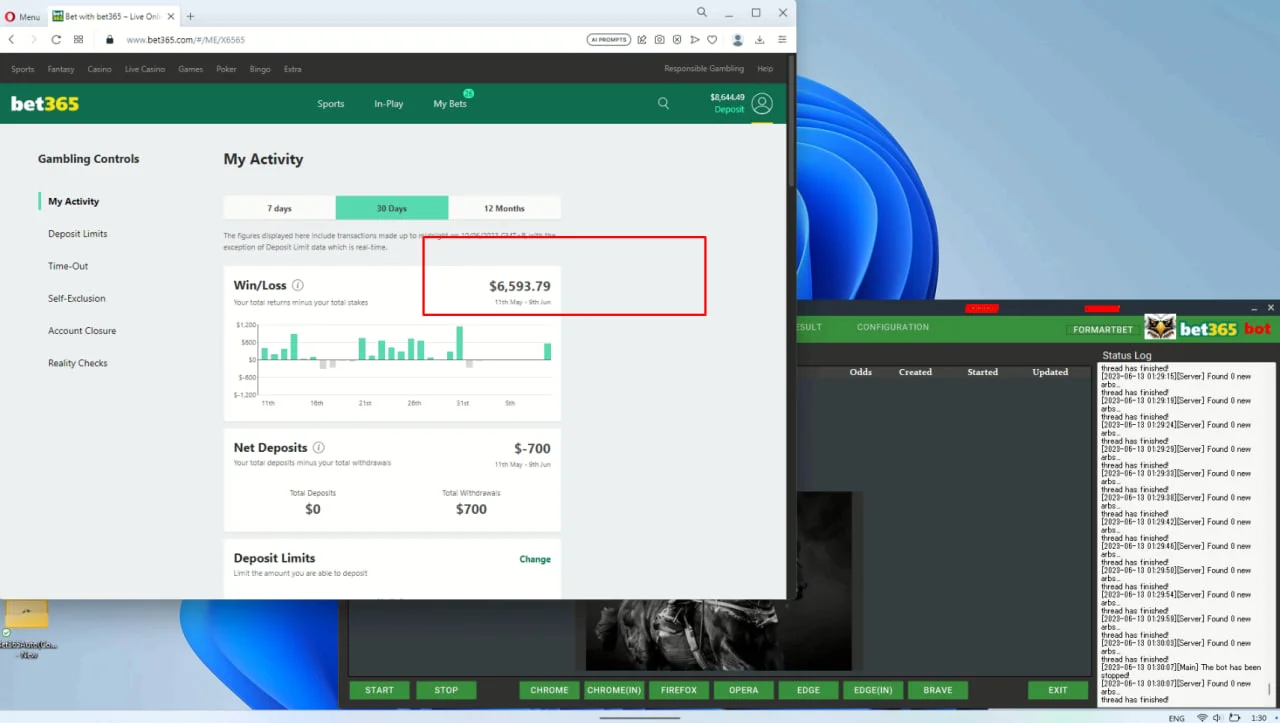
Task: Click the Deposit link under balance
Action: (x=729, y=110)
